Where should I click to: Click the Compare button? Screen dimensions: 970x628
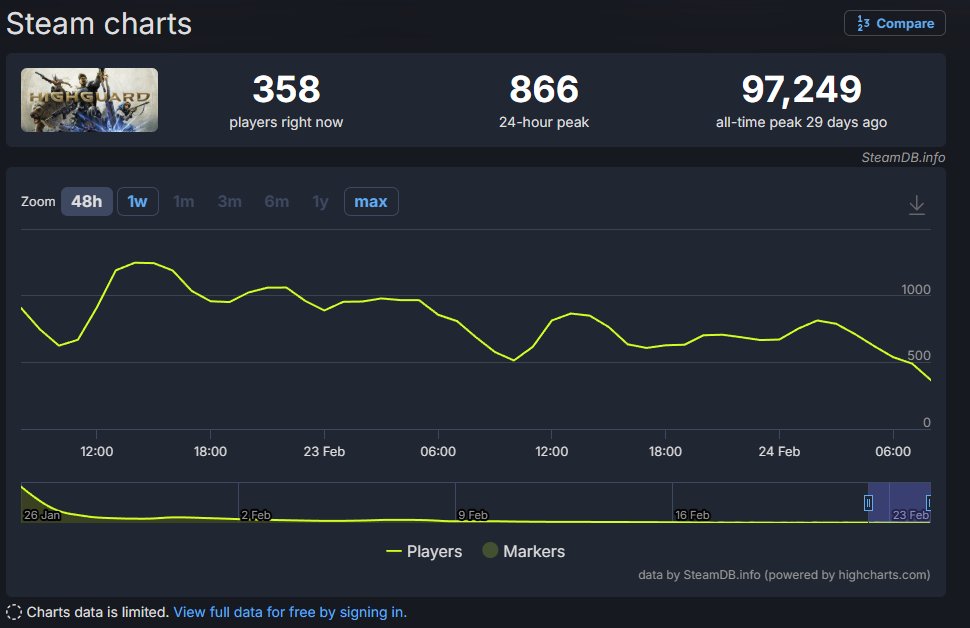click(895, 24)
